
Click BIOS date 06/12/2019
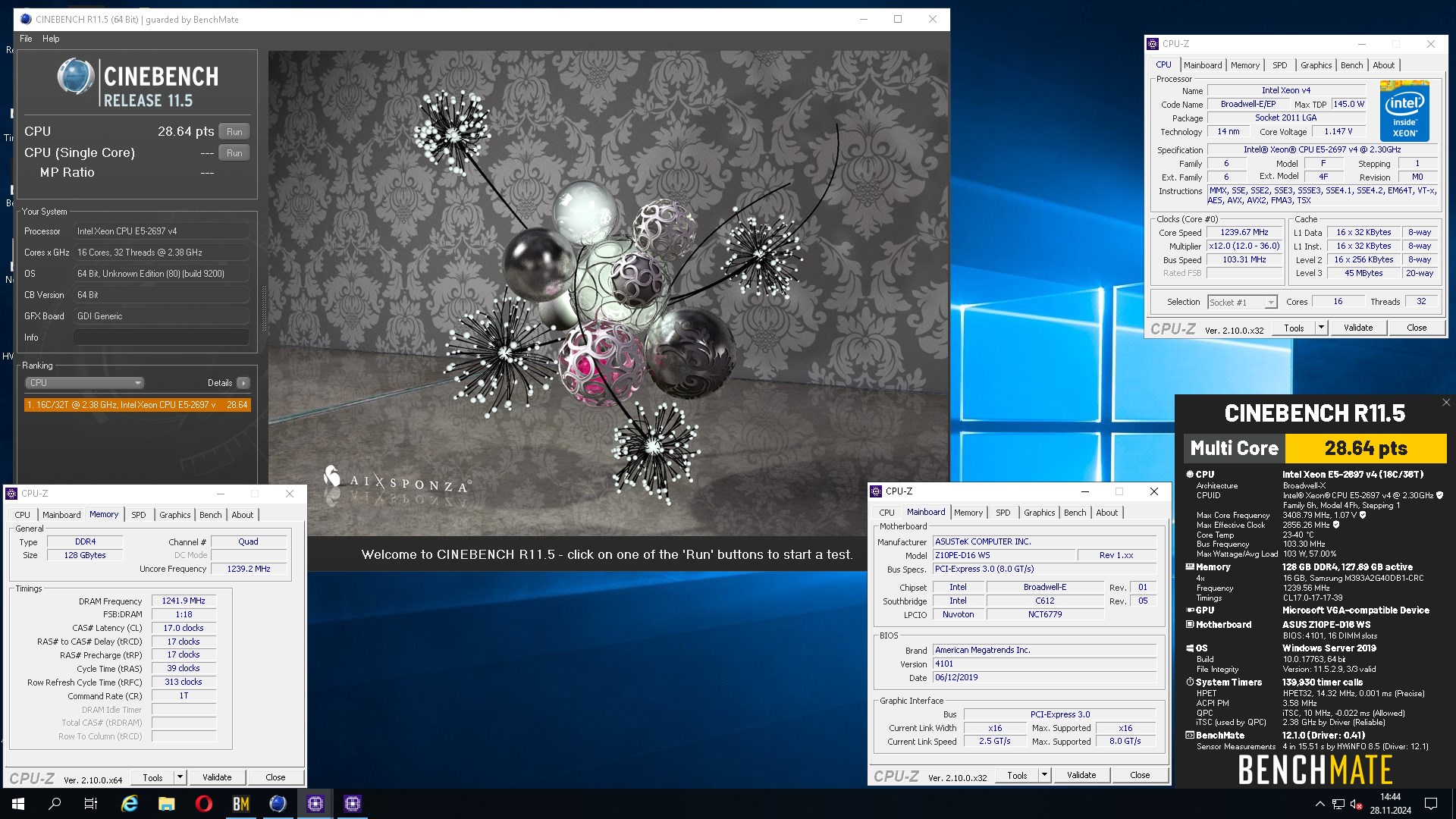(1044, 677)
